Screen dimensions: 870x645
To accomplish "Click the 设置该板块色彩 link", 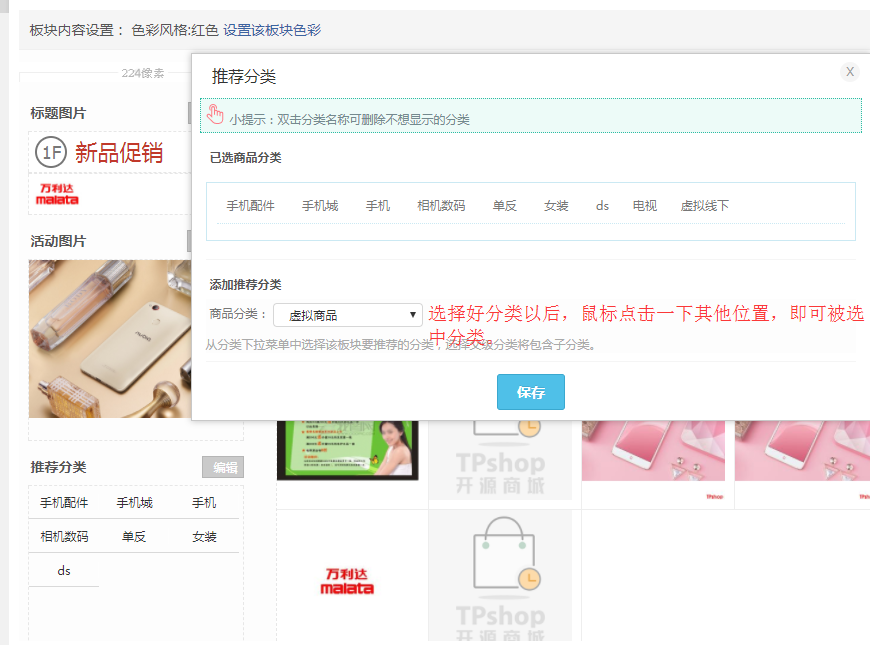I will coord(272,30).
